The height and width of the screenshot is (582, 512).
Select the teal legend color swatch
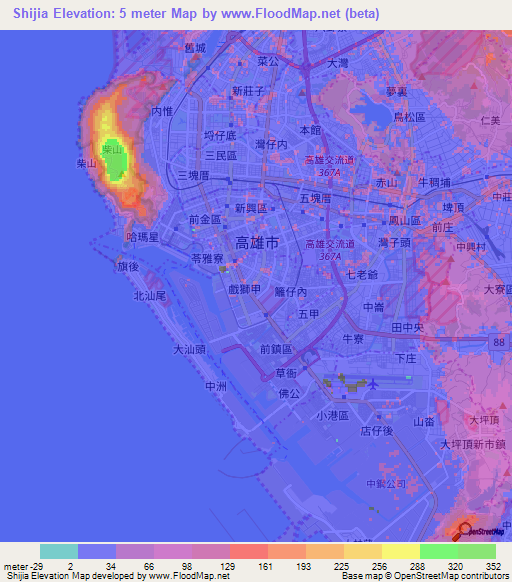click(x=59, y=551)
